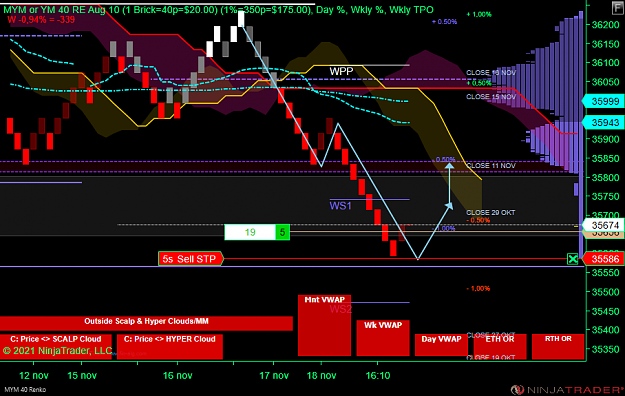Click the 18 nov date label
This screenshot has width=625, height=396.
pyautogui.click(x=322, y=375)
